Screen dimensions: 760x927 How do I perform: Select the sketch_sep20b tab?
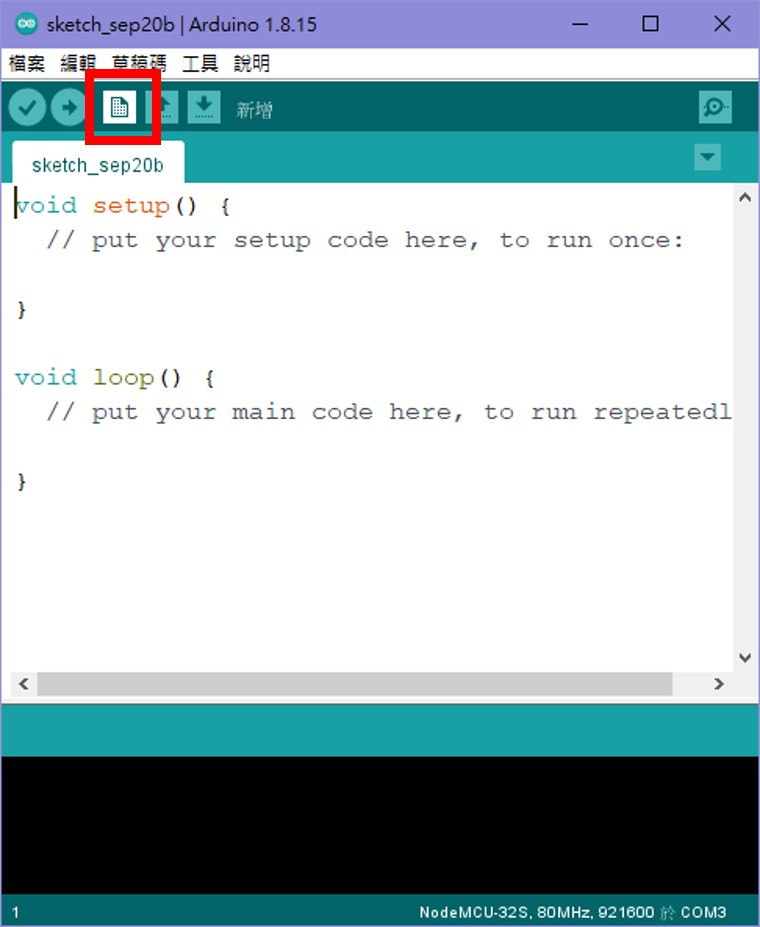pos(98,164)
